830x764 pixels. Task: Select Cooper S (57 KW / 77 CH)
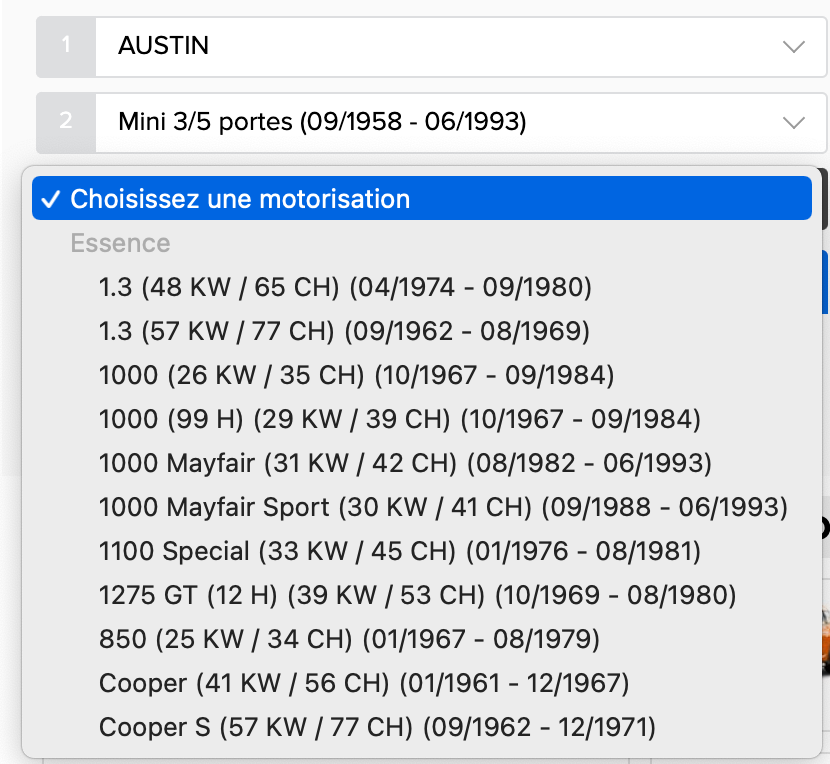[x=377, y=727]
